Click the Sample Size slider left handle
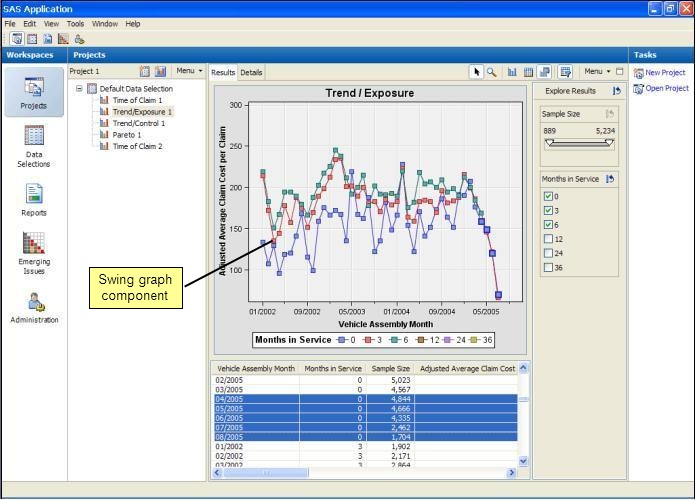 click(550, 142)
